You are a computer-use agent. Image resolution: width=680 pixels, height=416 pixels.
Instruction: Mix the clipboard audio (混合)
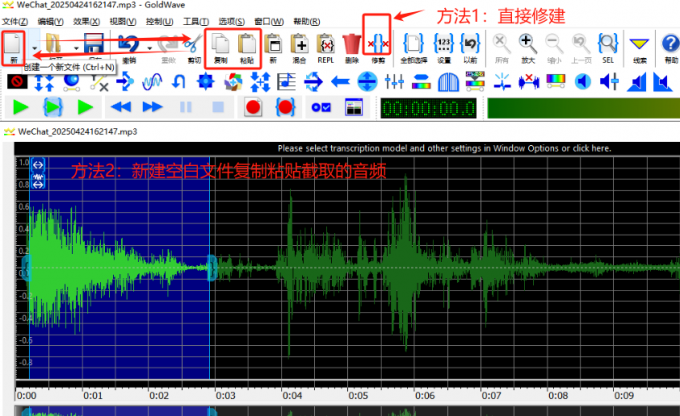point(299,48)
